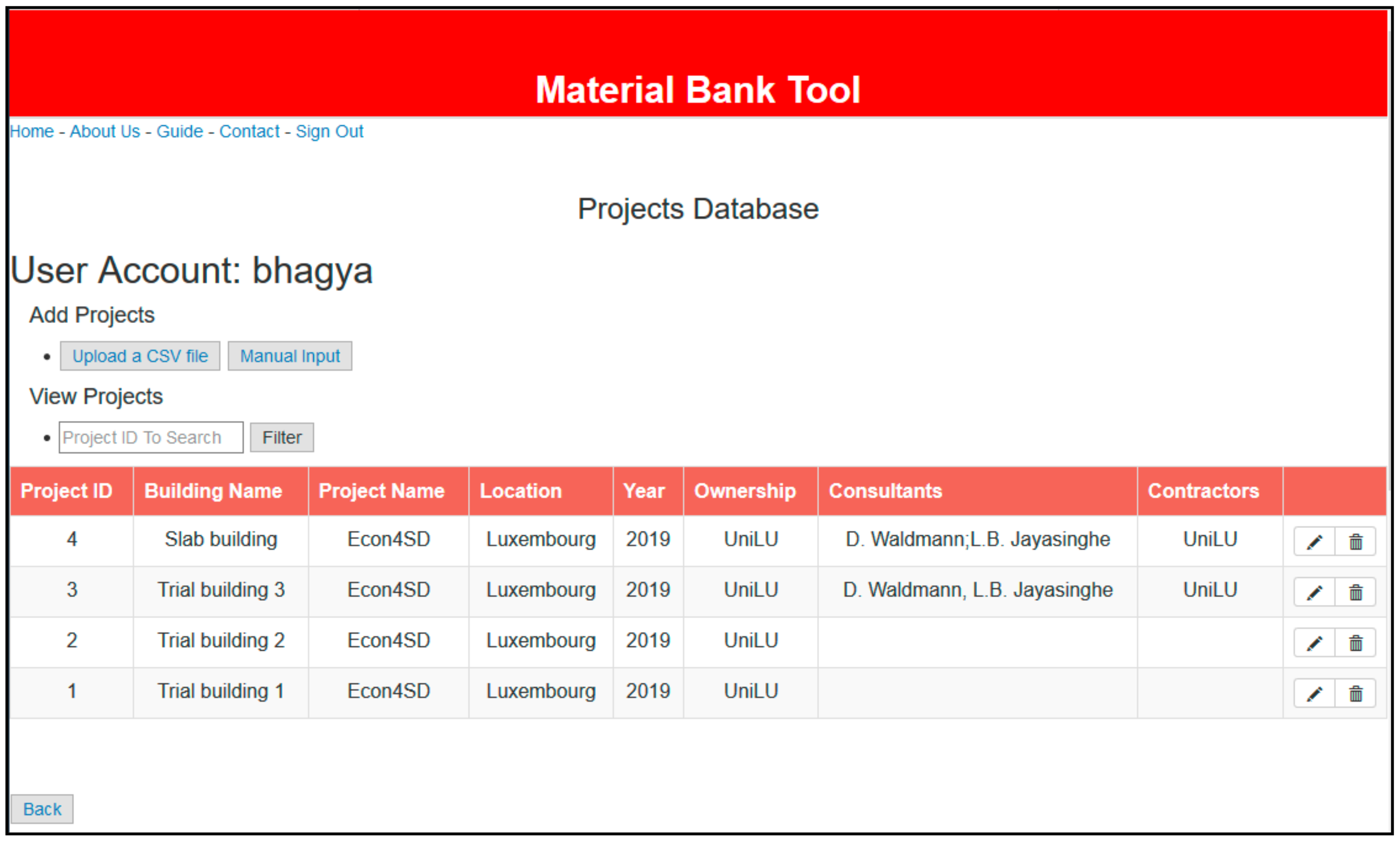Delete Trial building 2 row trash icon
This screenshot has height=841, width=1400.
pos(1355,643)
